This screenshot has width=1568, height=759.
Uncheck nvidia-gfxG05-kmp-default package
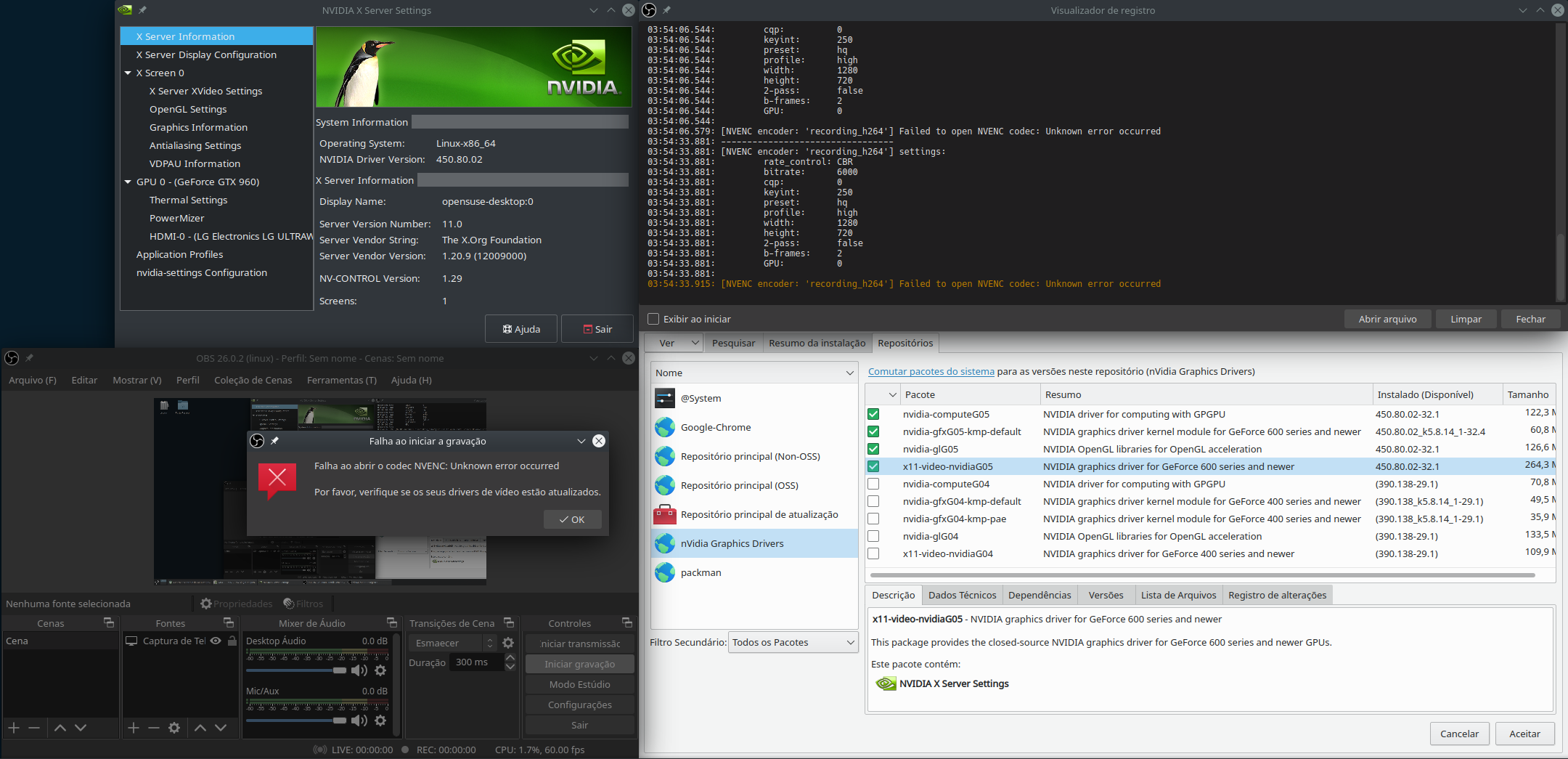pyautogui.click(x=873, y=431)
